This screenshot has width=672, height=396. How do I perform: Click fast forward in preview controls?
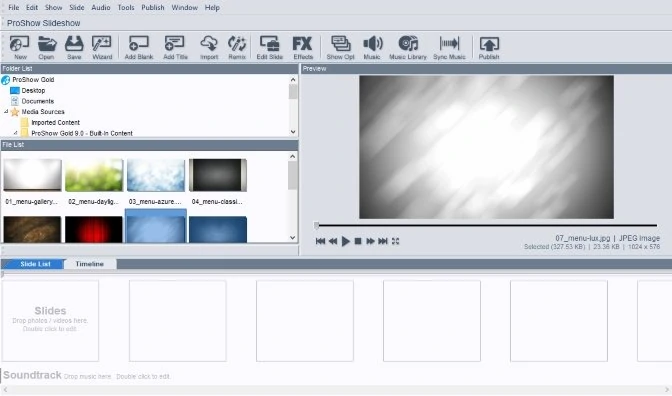[370, 241]
